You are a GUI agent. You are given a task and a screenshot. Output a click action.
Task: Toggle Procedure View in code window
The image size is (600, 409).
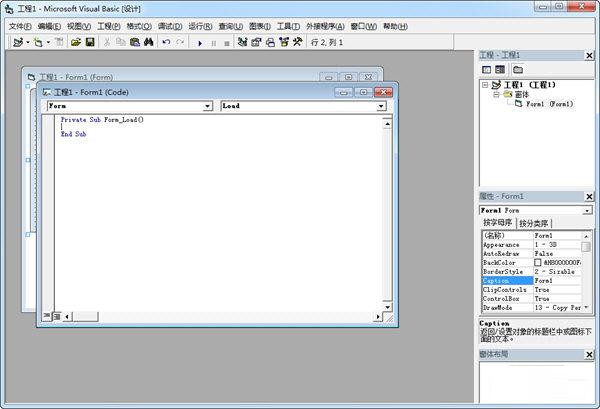tap(47, 316)
